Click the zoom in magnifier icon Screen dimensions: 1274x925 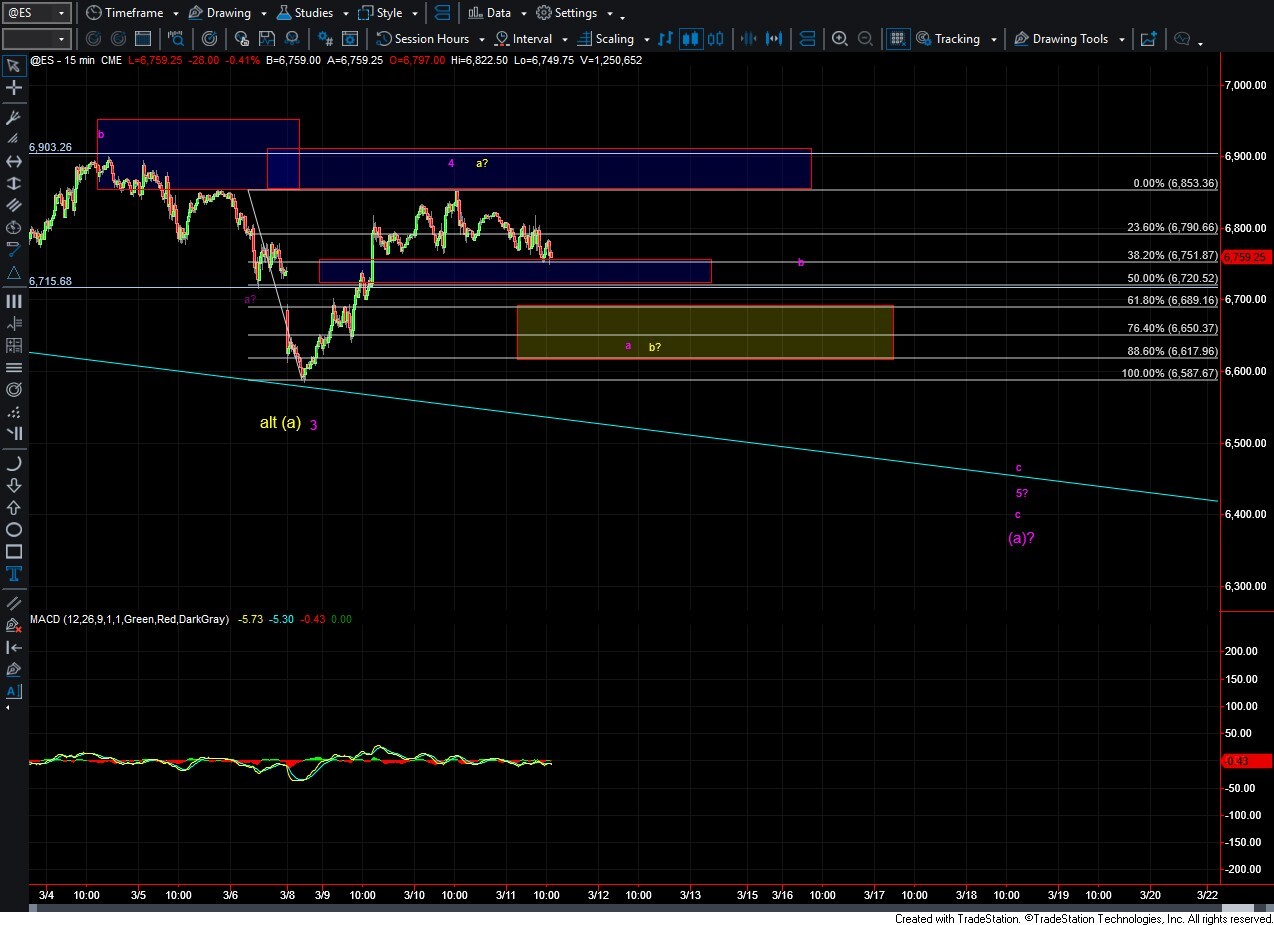click(x=840, y=39)
